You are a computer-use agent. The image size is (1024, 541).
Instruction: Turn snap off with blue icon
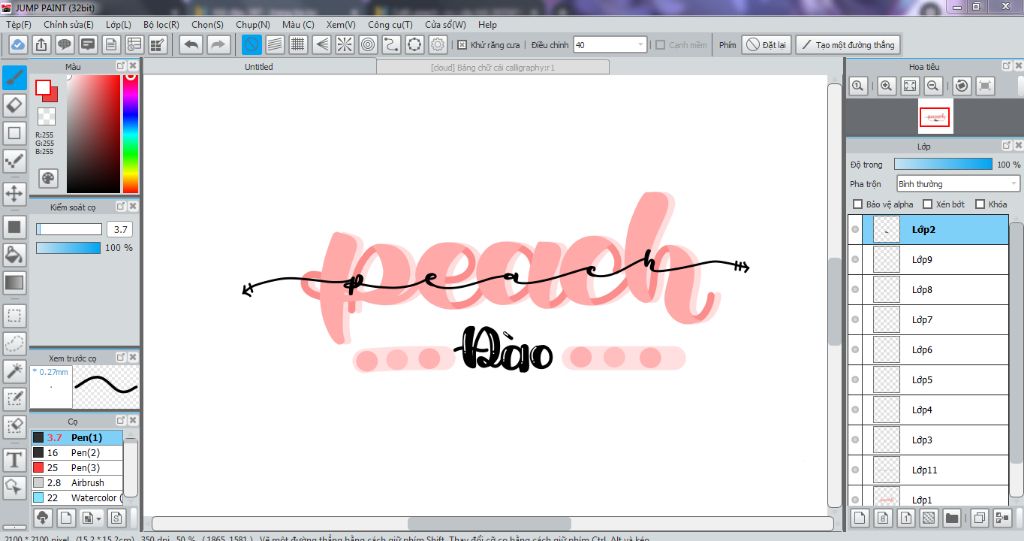(251, 44)
